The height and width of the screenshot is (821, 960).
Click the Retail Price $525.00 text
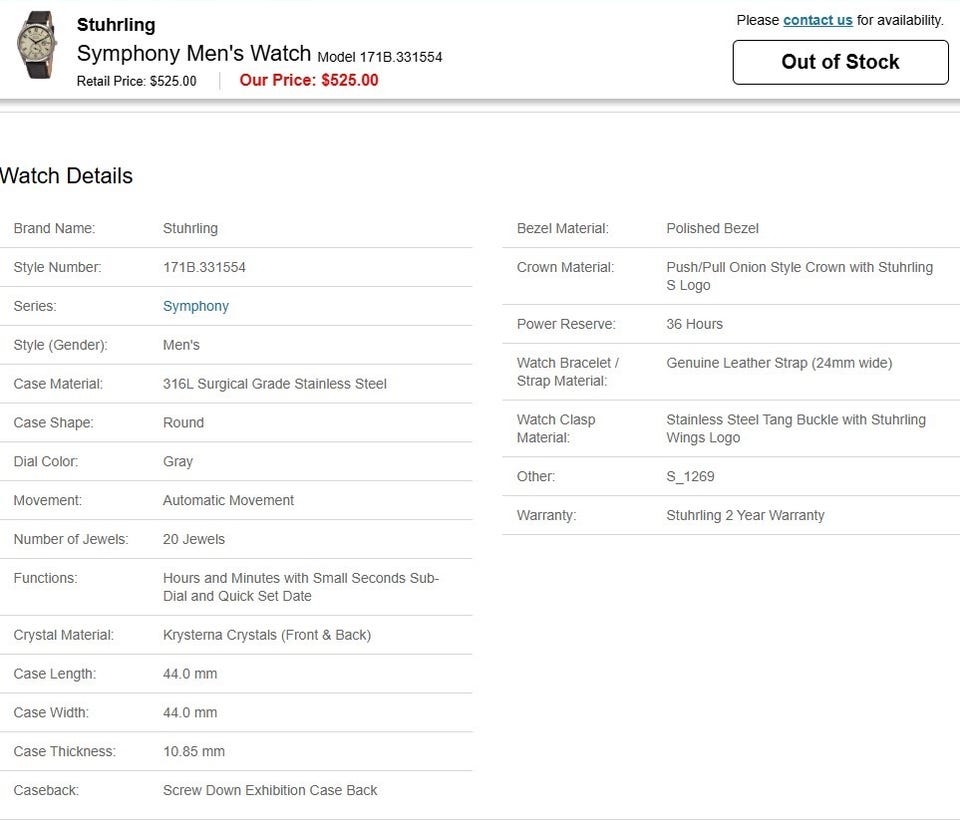(x=137, y=81)
